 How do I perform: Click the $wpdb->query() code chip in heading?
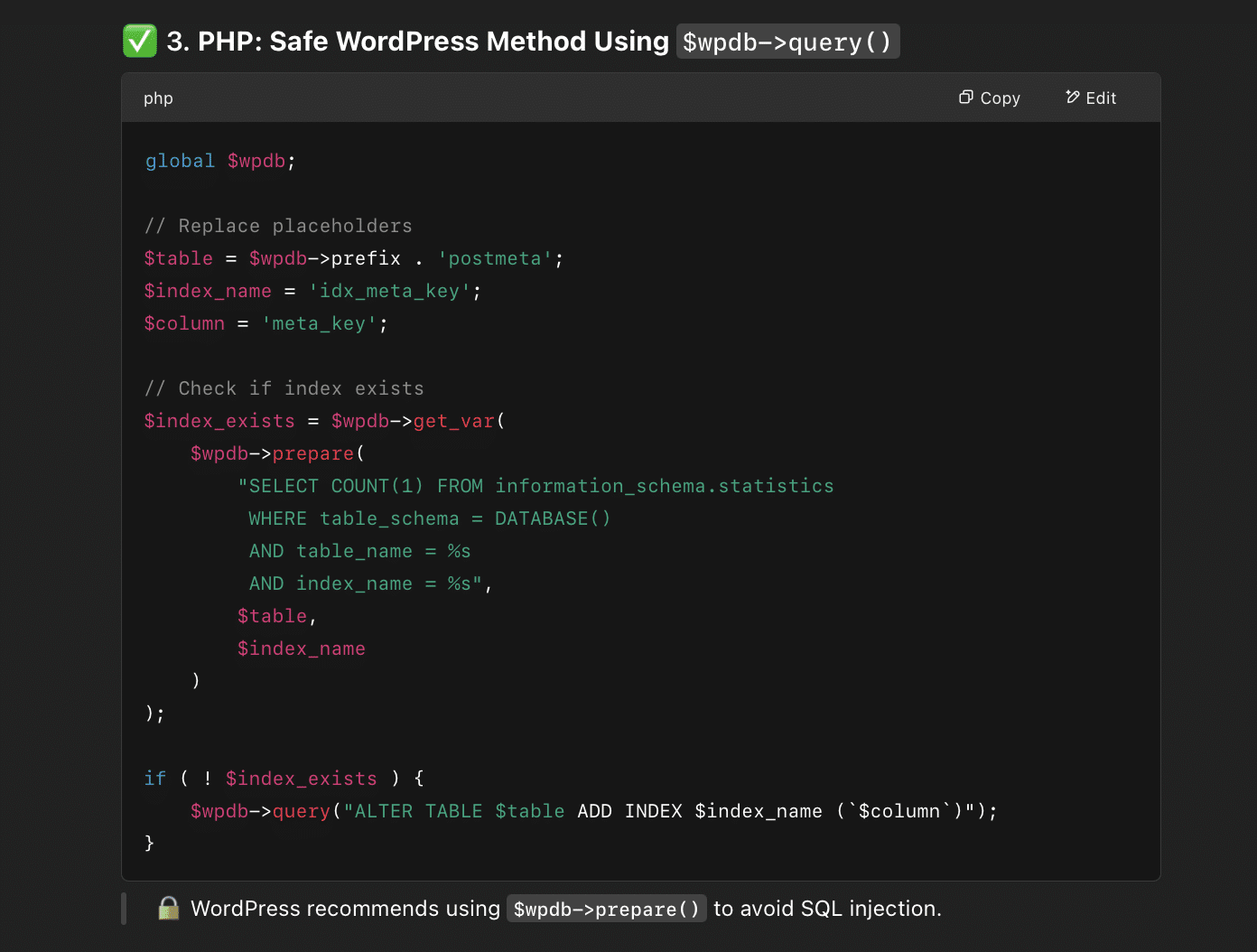click(787, 42)
